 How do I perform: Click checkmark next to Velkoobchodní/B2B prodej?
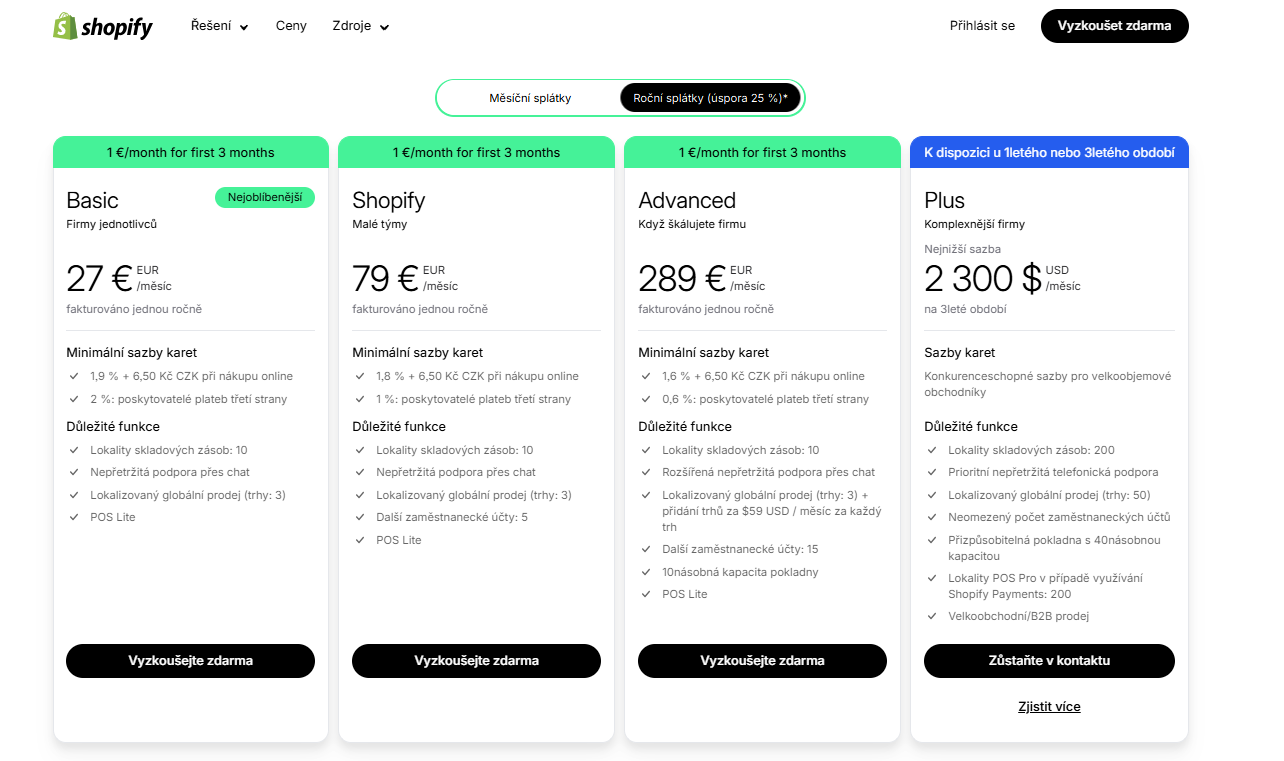[932, 616]
